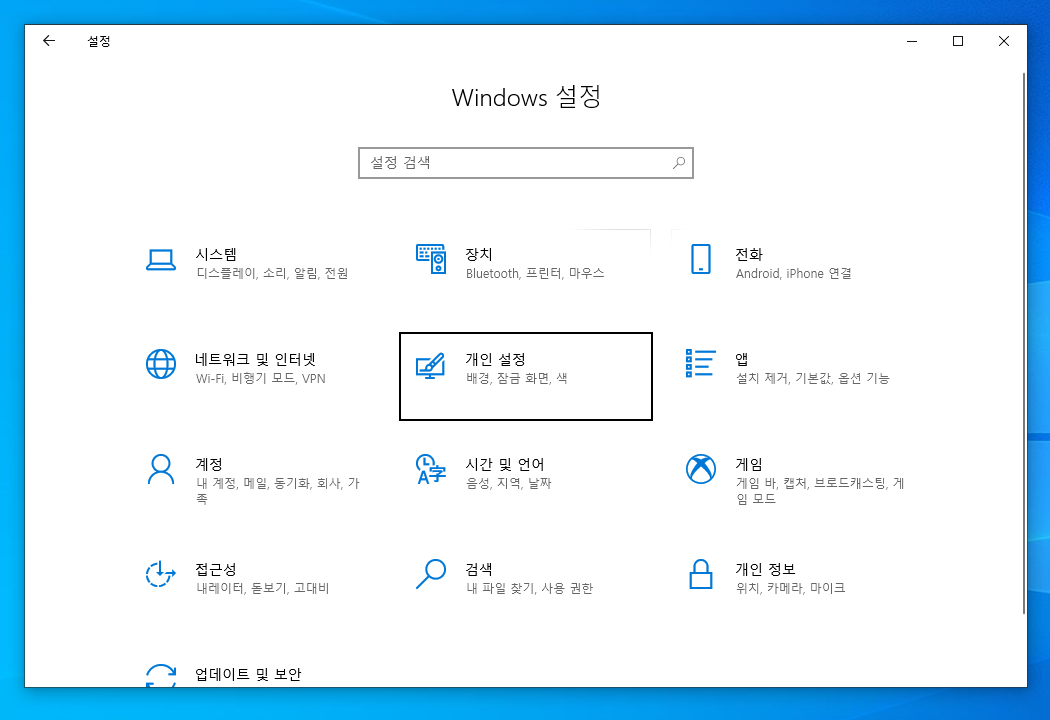Select the 계정 title text
Viewport: 1050px width, 720px height.
(x=209, y=464)
